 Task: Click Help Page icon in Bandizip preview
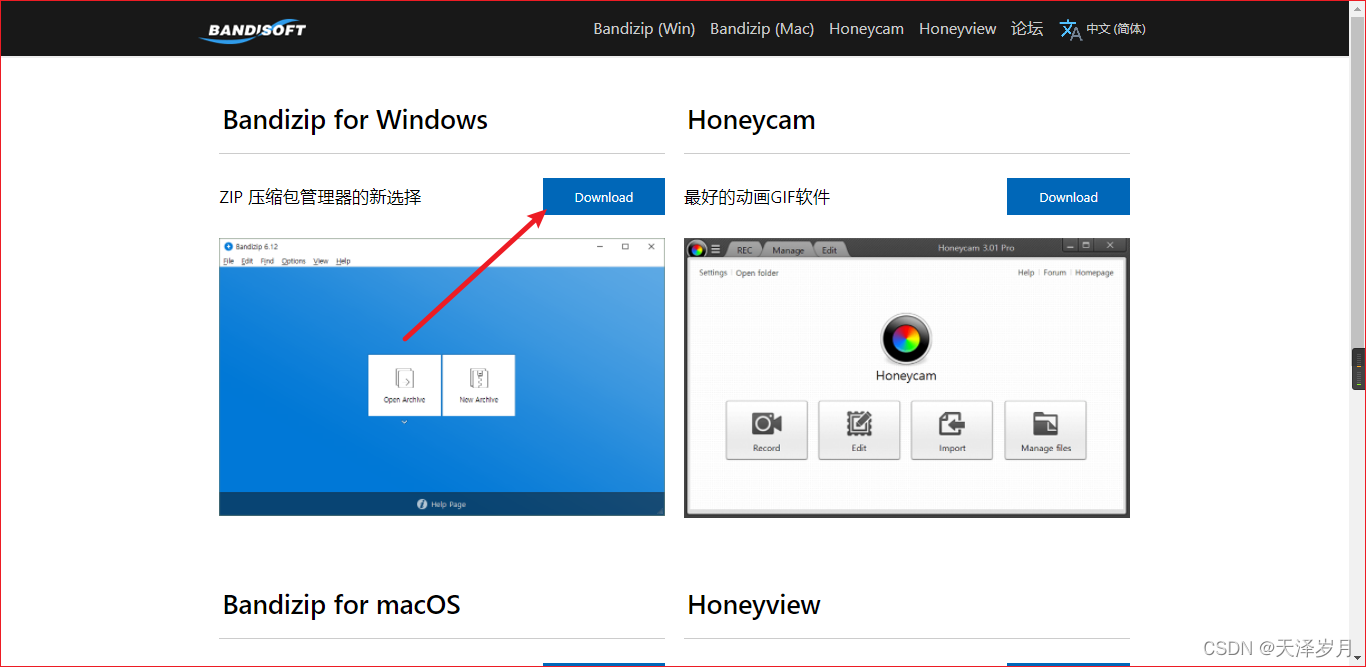(x=422, y=504)
